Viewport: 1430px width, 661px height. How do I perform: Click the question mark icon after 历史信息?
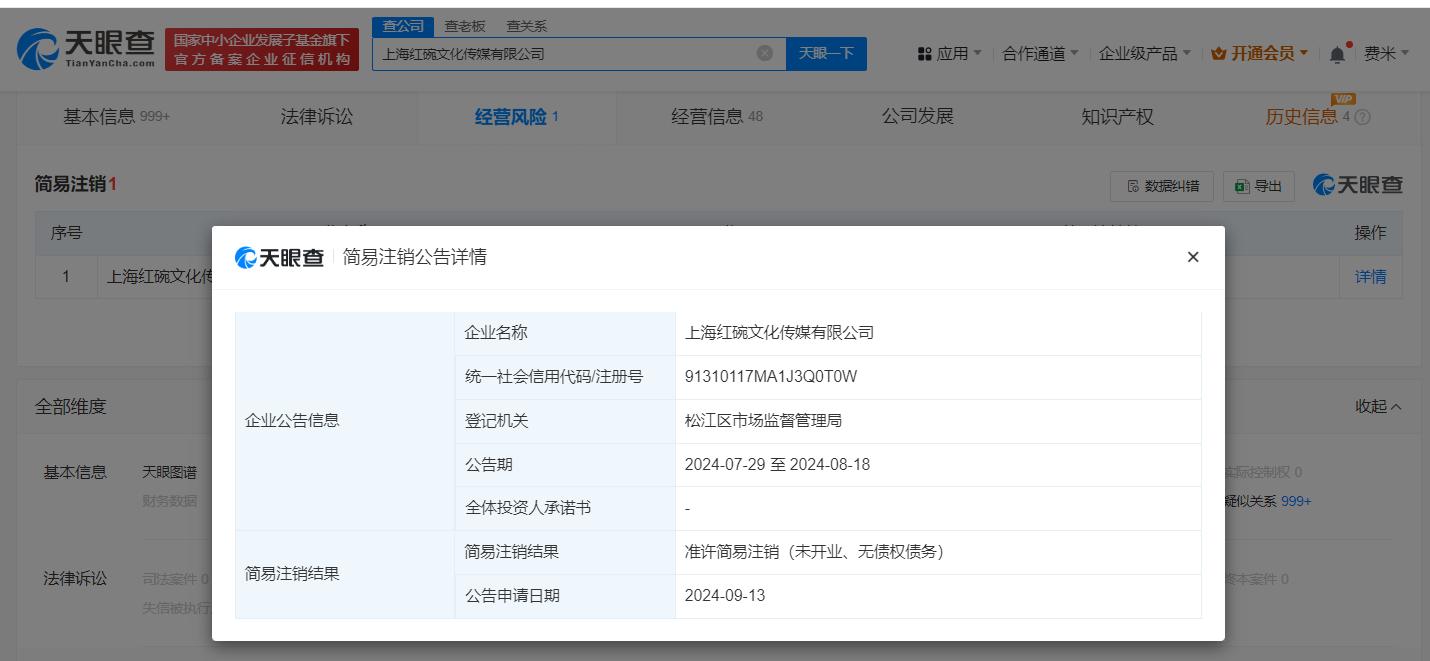(1362, 115)
